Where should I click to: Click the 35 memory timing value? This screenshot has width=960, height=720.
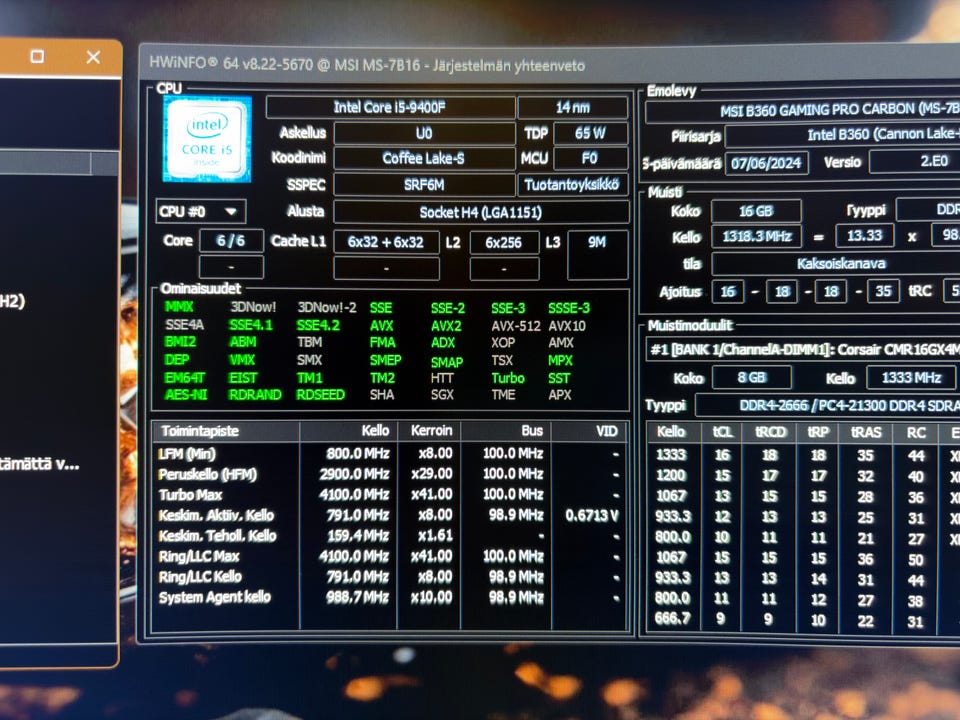coord(883,291)
